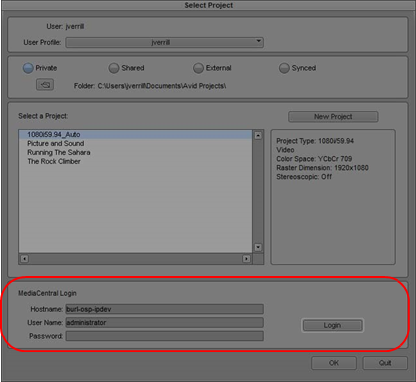Click the project list scroll up arrow
416x382 pixels.
pyautogui.click(x=258, y=135)
